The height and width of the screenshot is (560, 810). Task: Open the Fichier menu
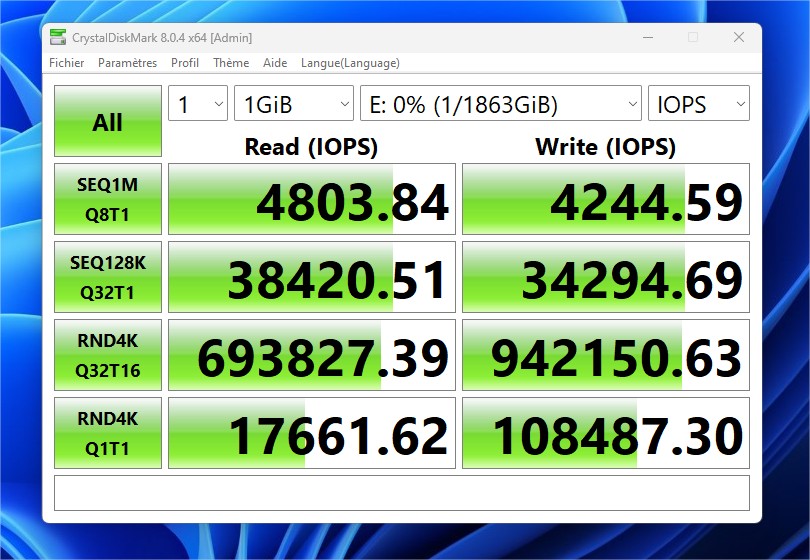coord(67,63)
